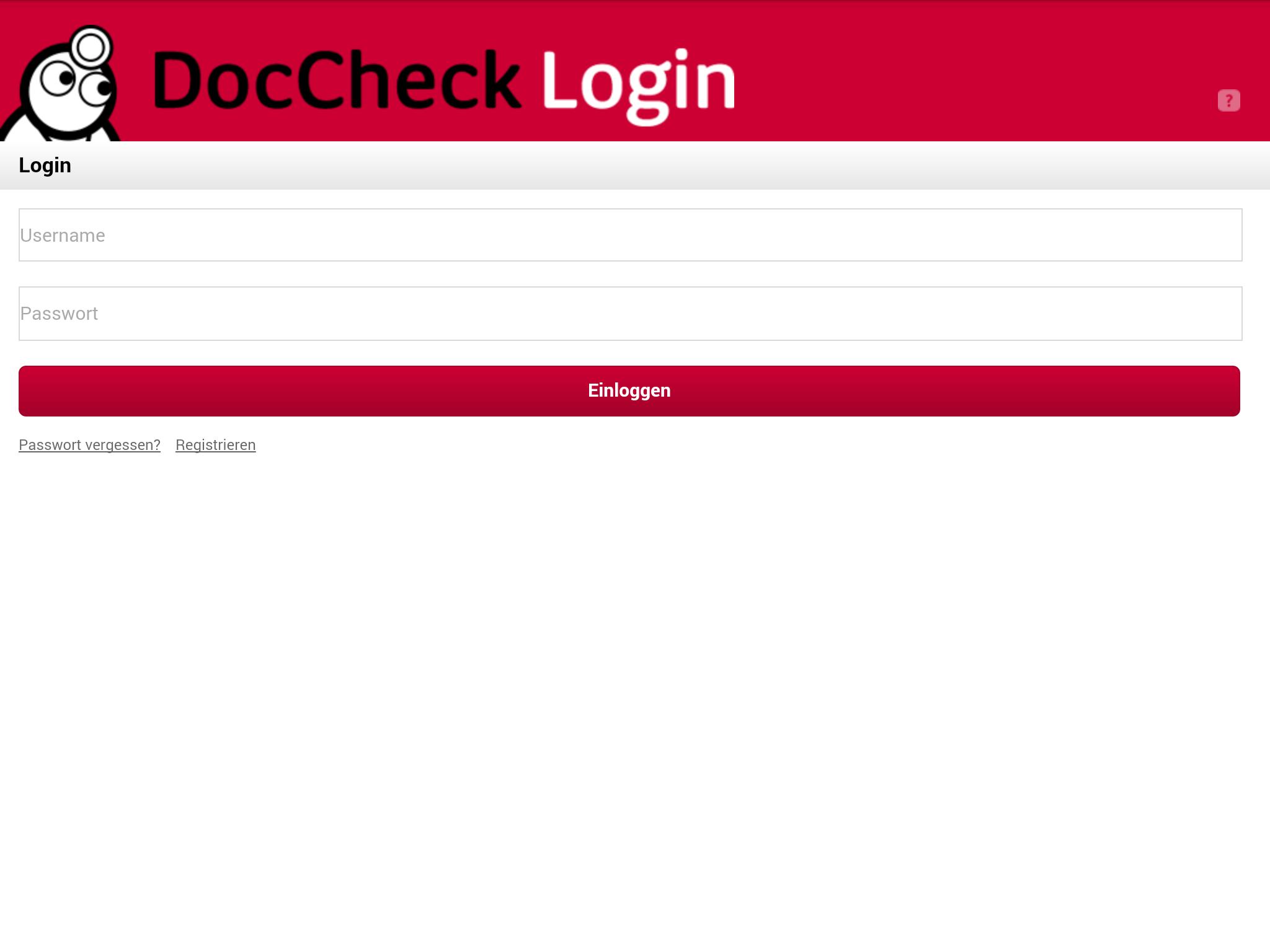
Task: Click the Einloggen button
Action: tap(629, 391)
